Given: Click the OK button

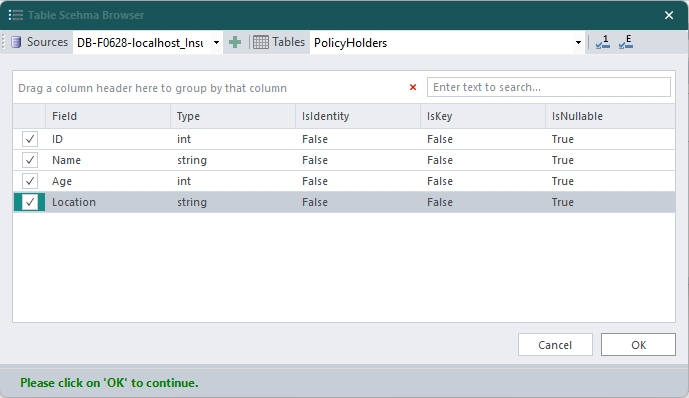Looking at the screenshot, I should click(x=638, y=345).
